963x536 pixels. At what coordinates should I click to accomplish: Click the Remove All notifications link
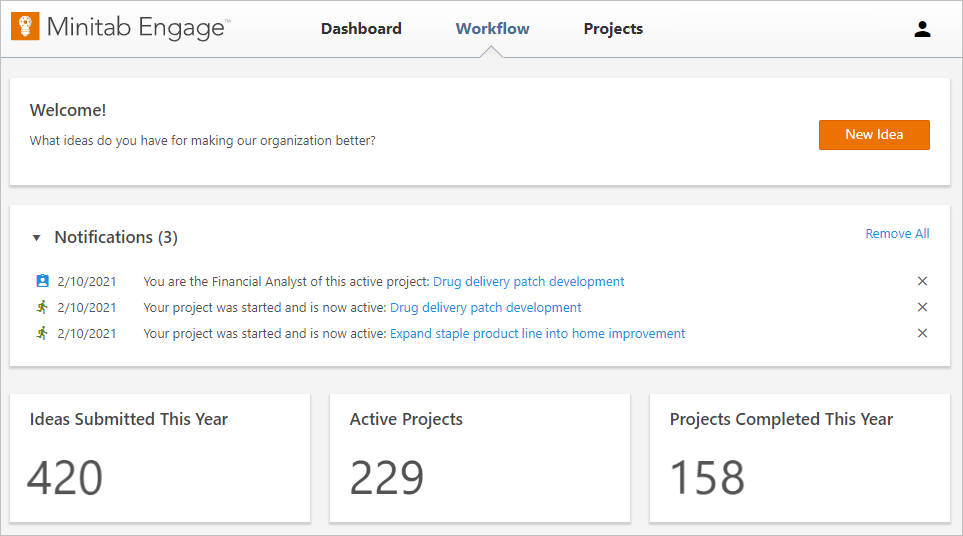click(x=897, y=234)
